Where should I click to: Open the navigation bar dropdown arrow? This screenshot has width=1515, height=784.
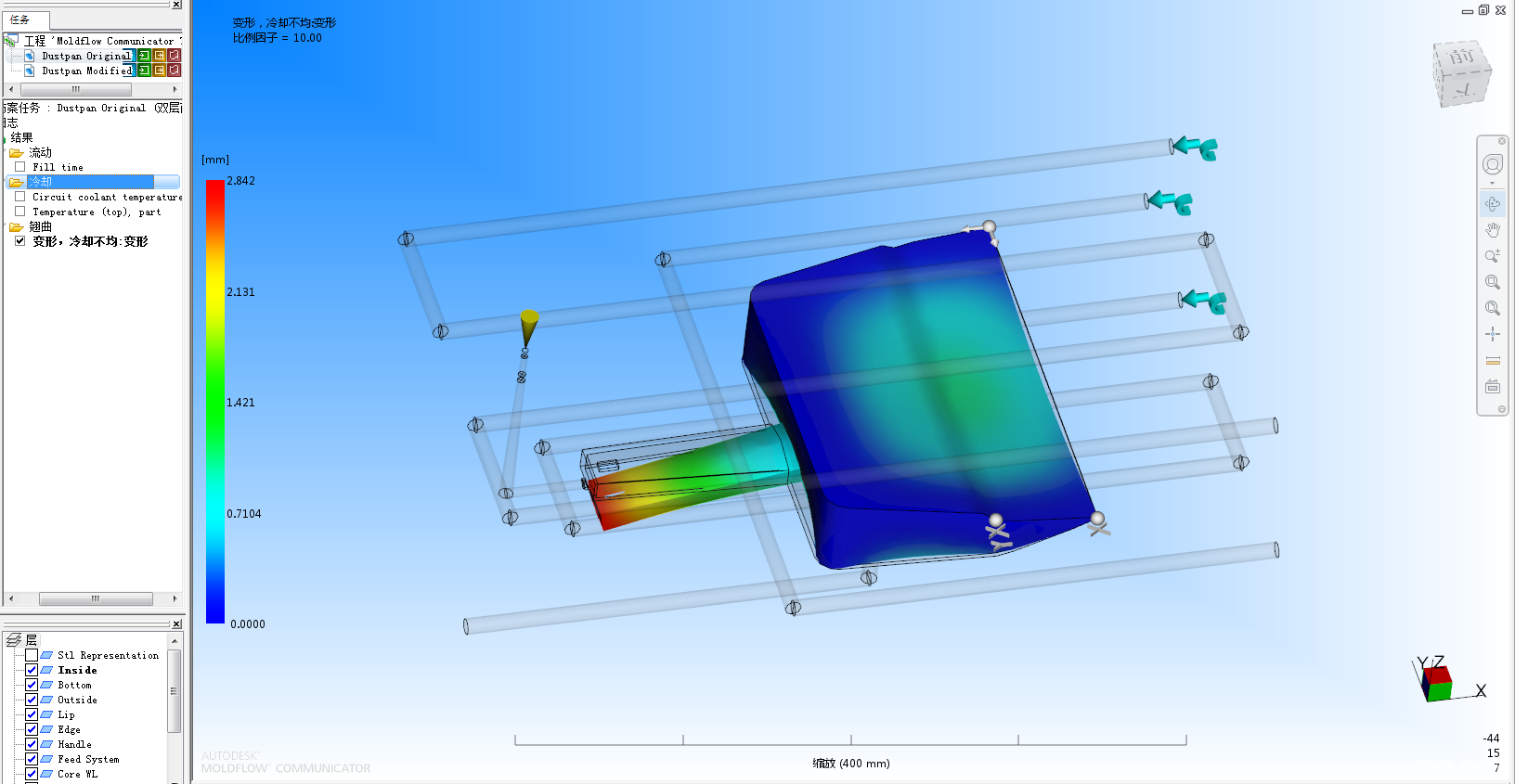pyautogui.click(x=1492, y=184)
